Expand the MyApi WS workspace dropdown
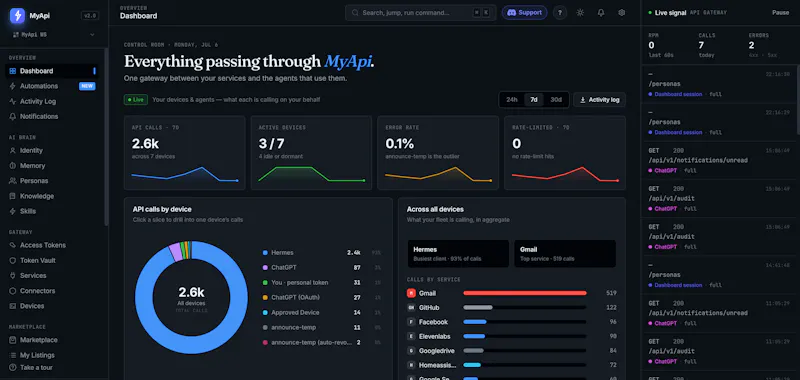This screenshot has height=380, width=800. (x=53, y=35)
